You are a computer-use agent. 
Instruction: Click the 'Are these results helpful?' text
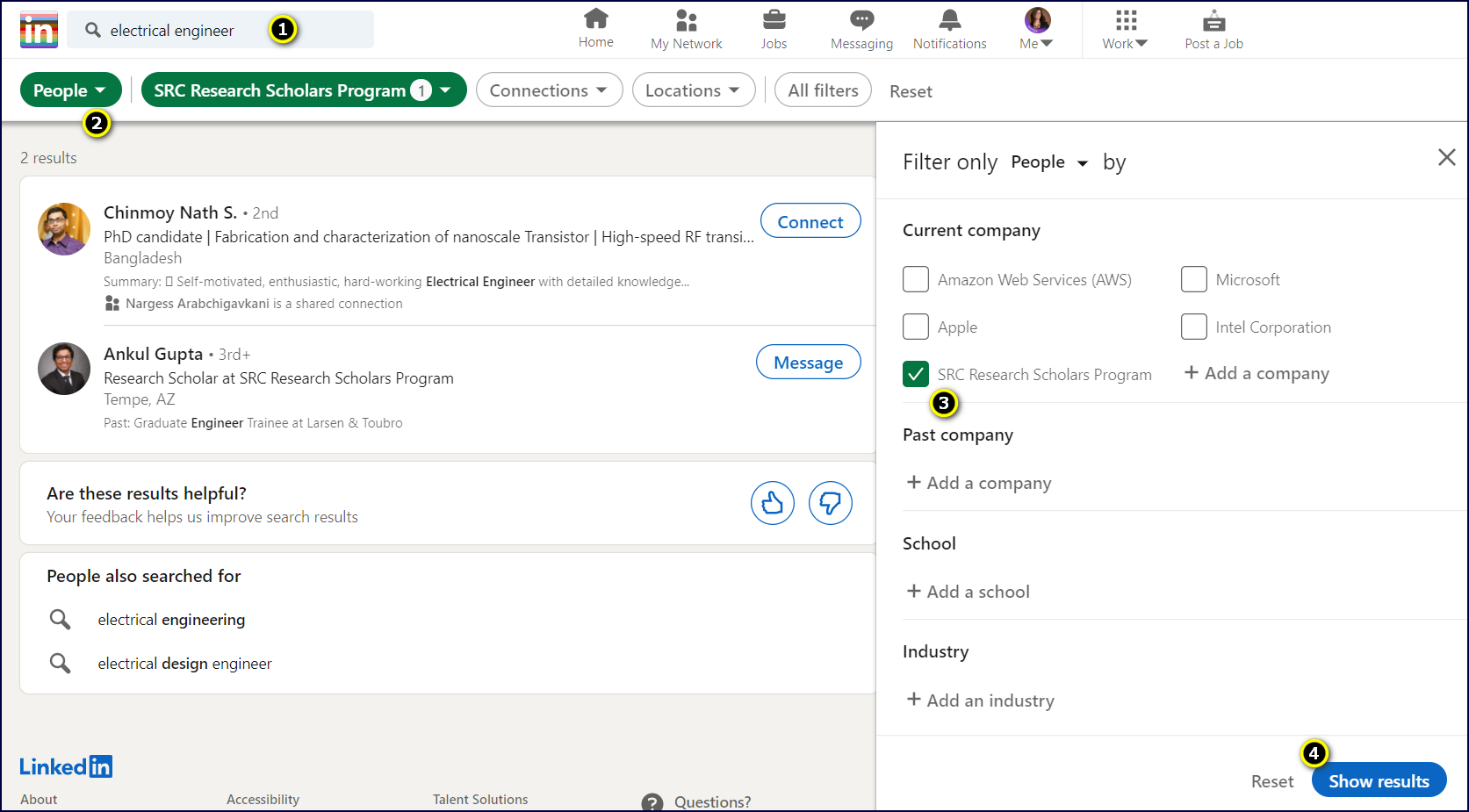(147, 493)
